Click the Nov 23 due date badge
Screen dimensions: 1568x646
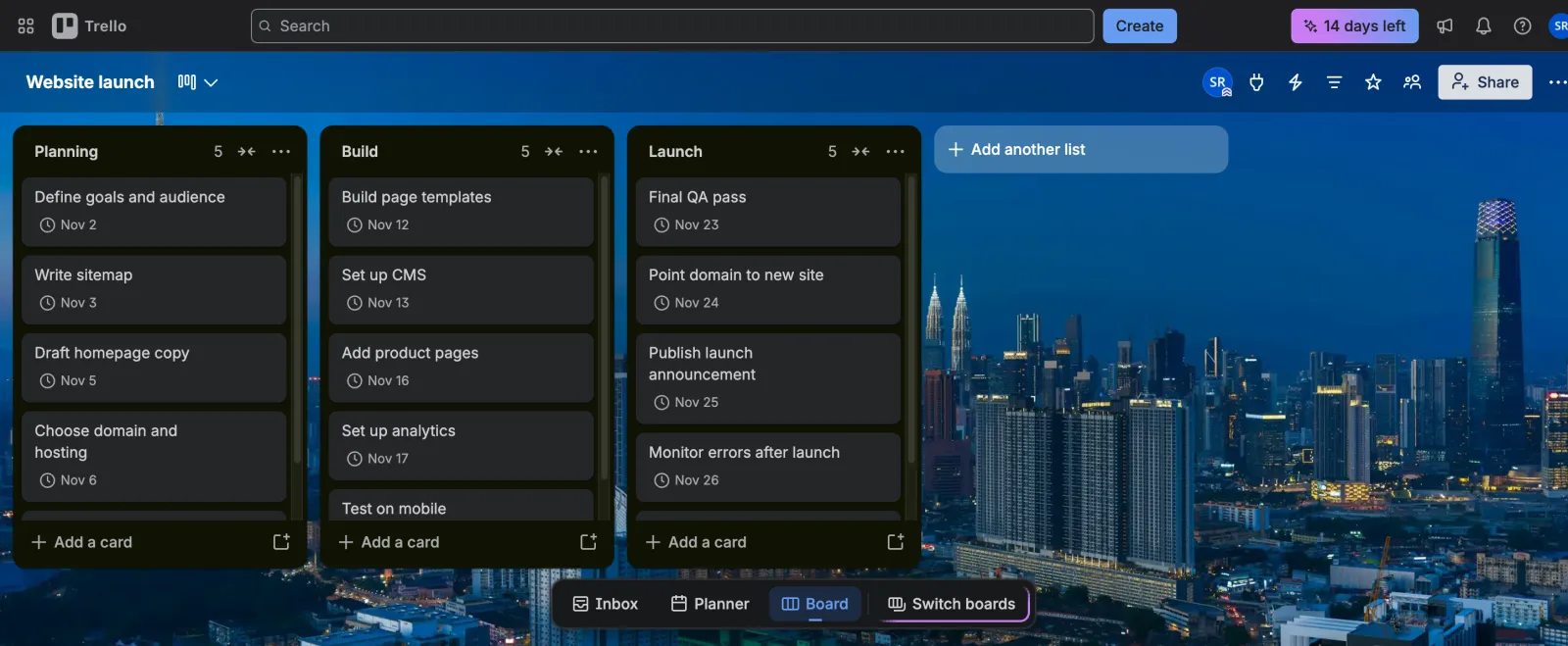click(x=686, y=224)
